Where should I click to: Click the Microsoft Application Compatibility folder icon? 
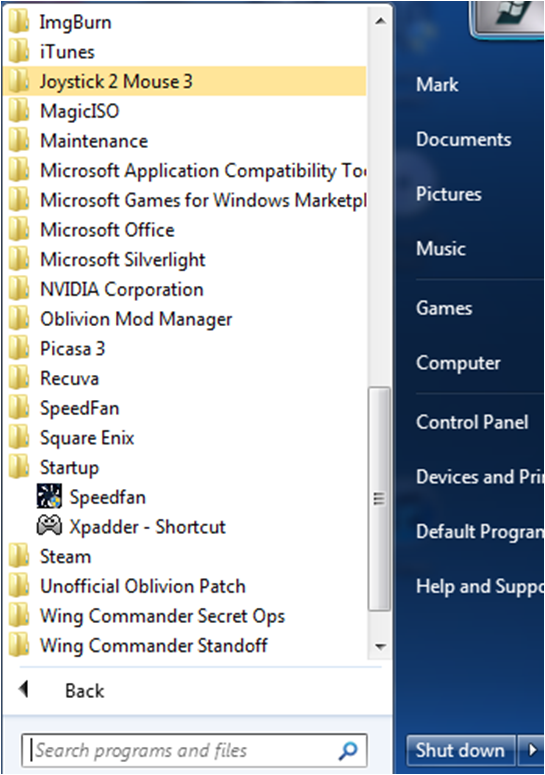pyautogui.click(x=19, y=170)
